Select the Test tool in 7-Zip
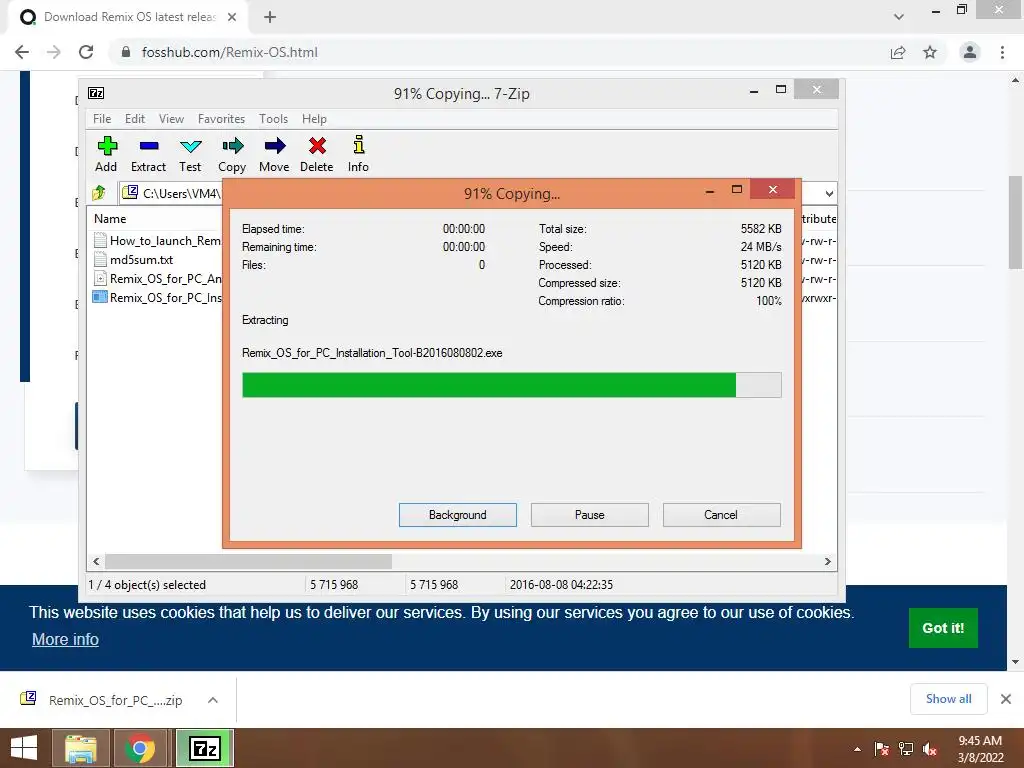Image resolution: width=1024 pixels, height=768 pixels. click(190, 154)
